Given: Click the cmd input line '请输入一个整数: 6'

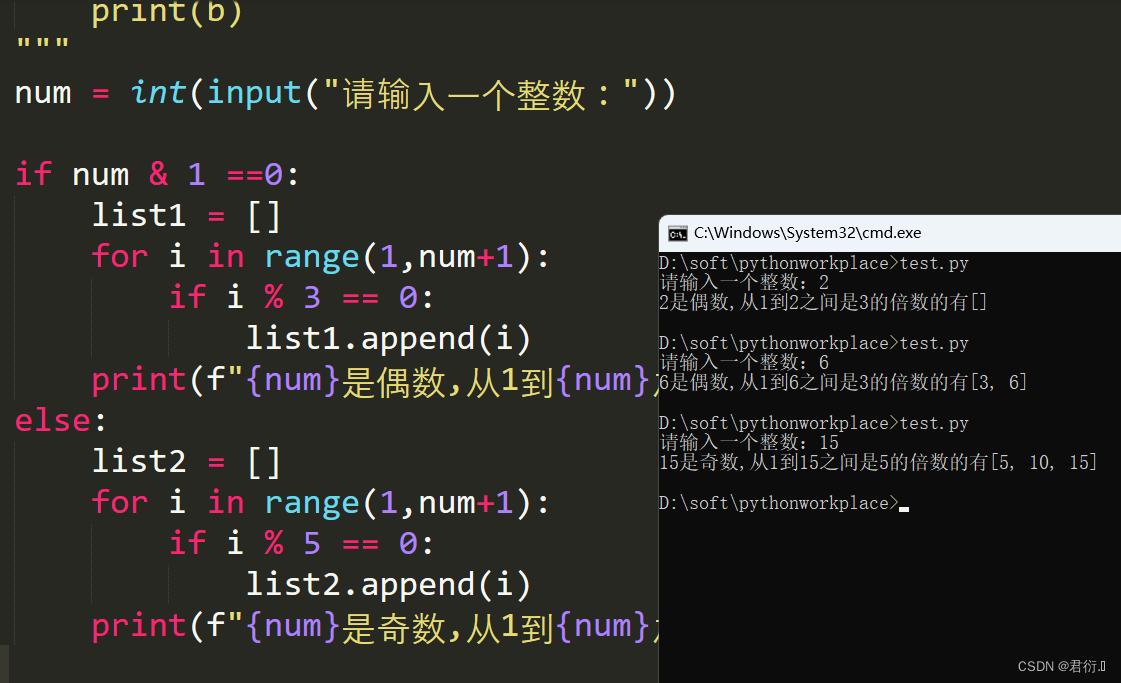Looking at the screenshot, I should point(744,363).
